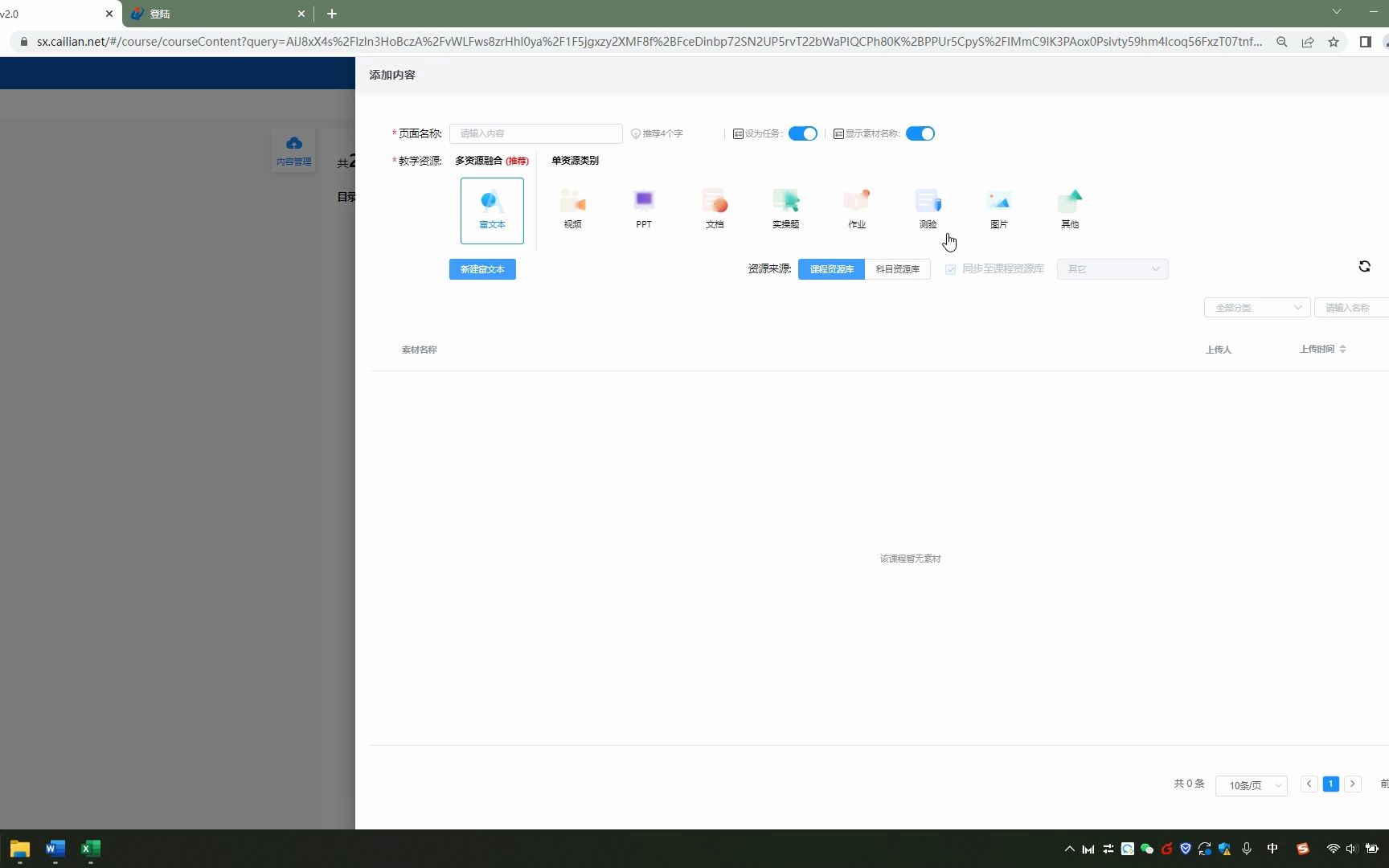Open the 10条/页 page size dropdown
This screenshot has height=868, width=1389.
pos(1252,785)
